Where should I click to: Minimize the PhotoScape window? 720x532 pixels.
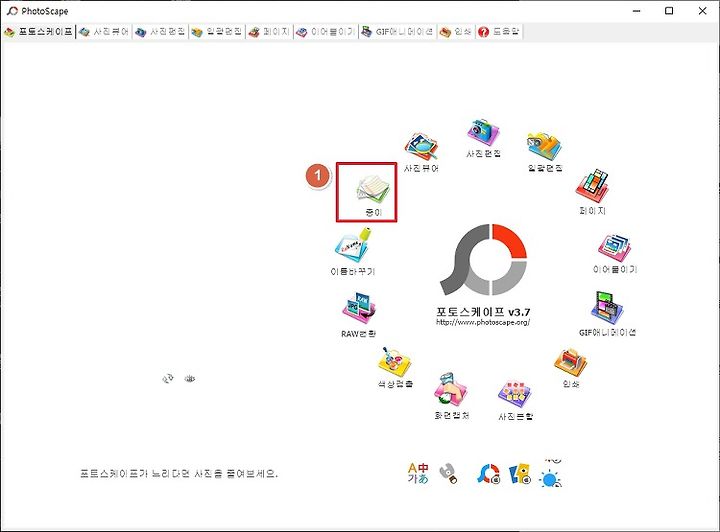pos(636,11)
